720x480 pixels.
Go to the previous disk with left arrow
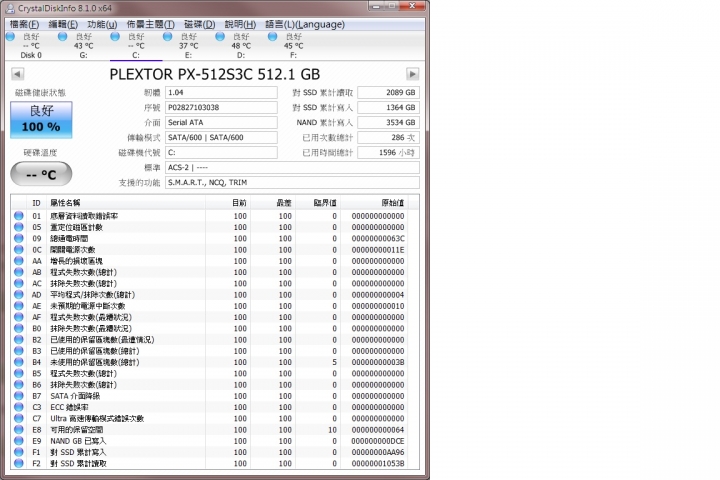(x=17, y=74)
